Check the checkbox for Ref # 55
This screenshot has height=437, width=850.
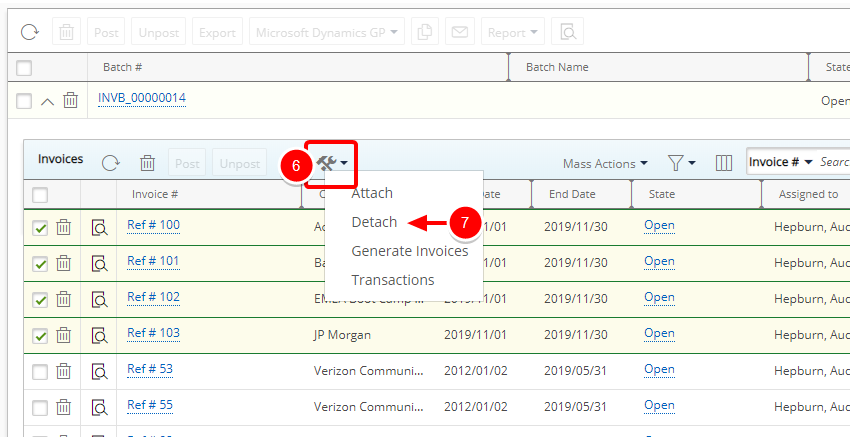coord(40,408)
